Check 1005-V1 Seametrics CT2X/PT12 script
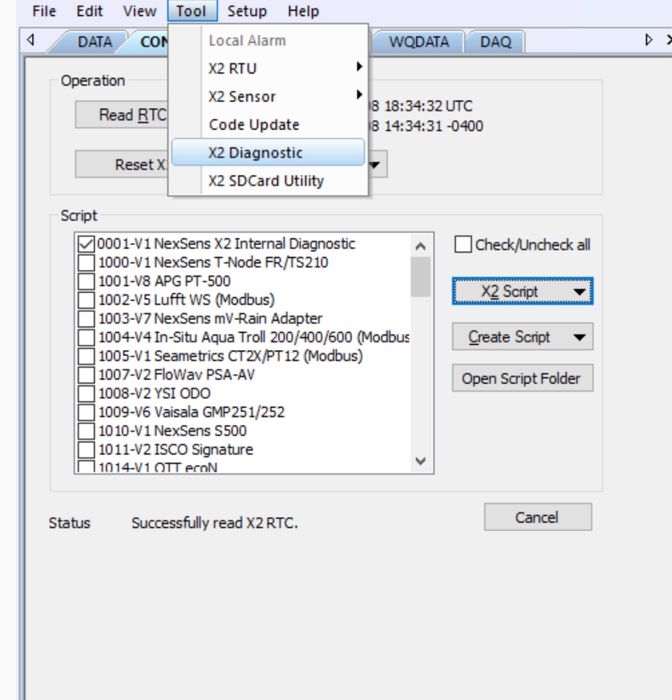This screenshot has width=672, height=700. [x=86, y=356]
